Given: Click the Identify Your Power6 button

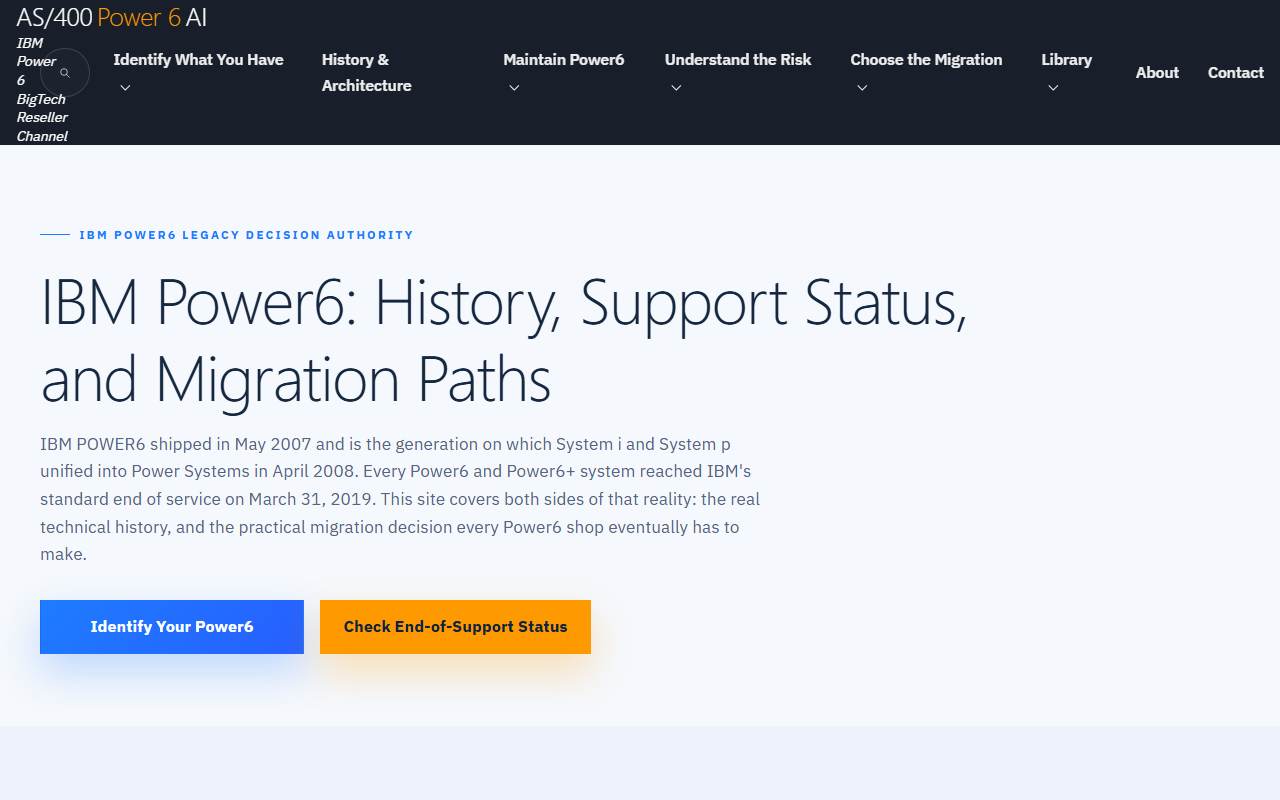Looking at the screenshot, I should [x=172, y=627].
